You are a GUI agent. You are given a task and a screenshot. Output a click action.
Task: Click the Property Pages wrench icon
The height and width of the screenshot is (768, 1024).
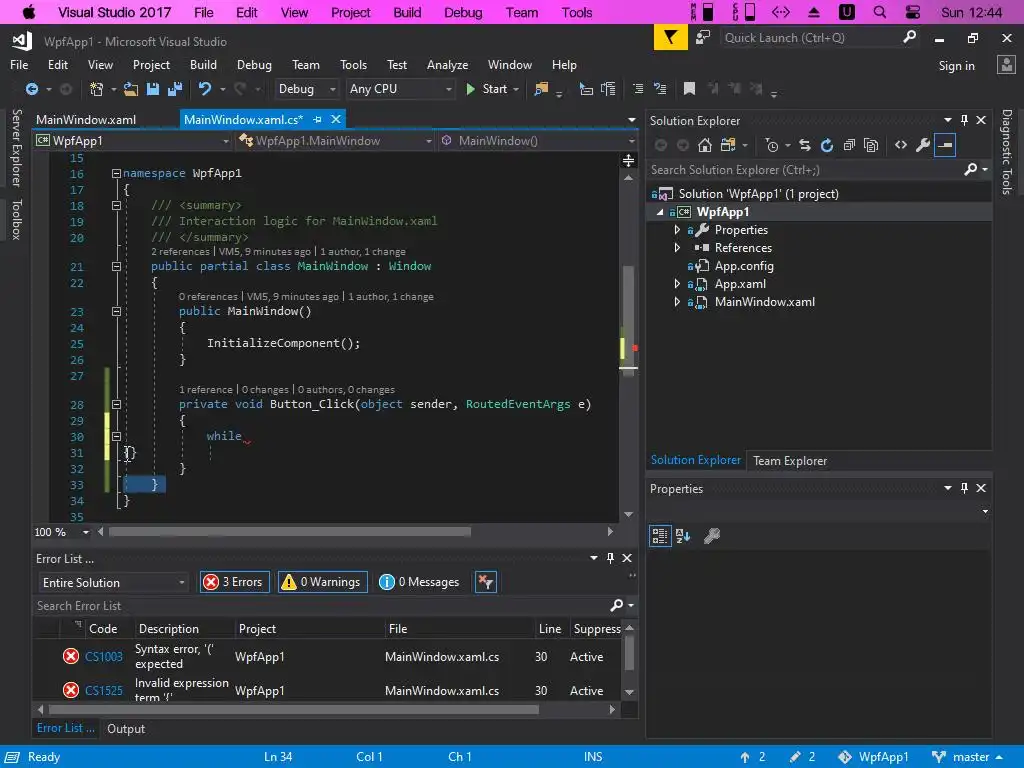tap(712, 536)
